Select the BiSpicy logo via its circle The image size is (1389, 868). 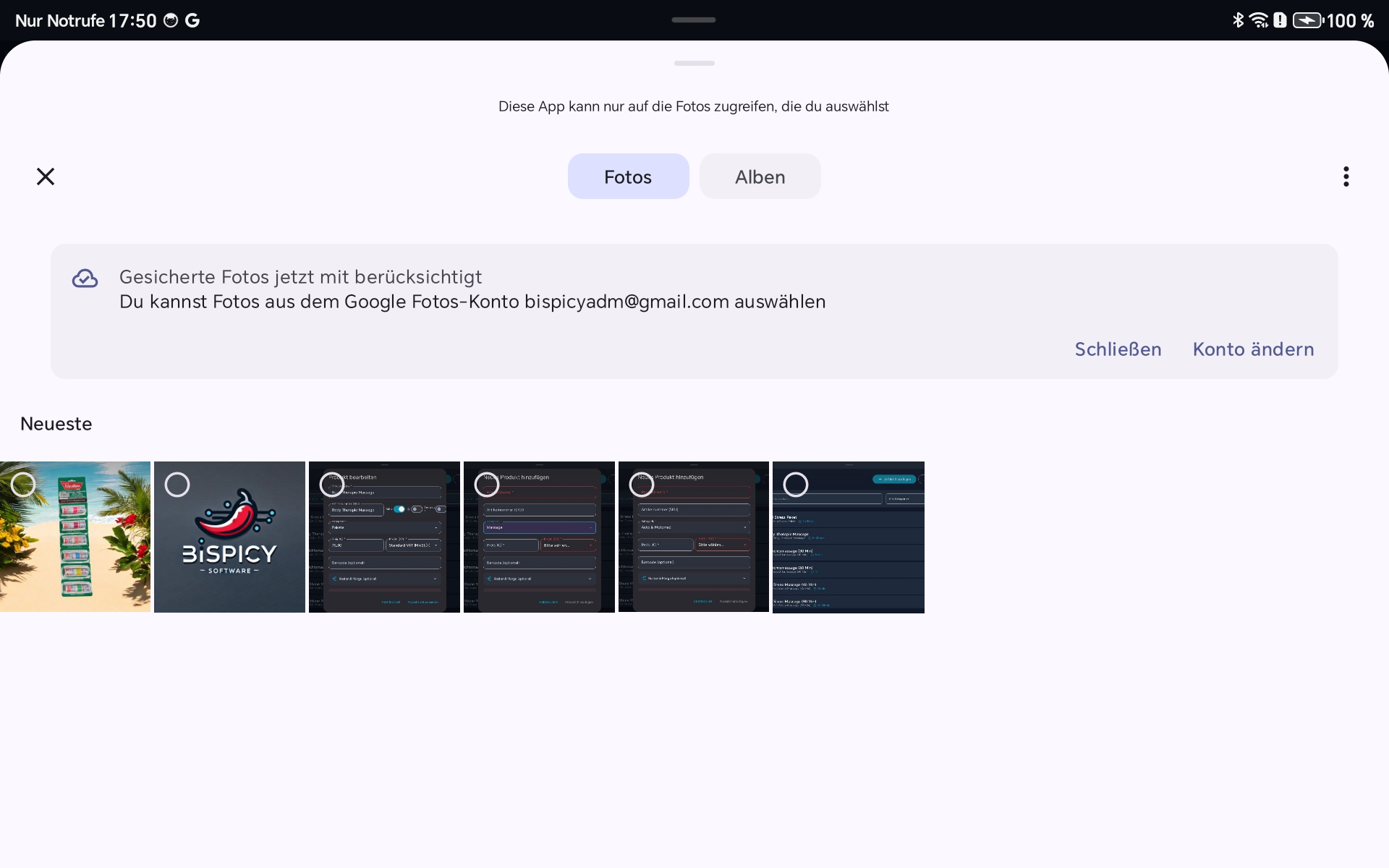(x=177, y=485)
